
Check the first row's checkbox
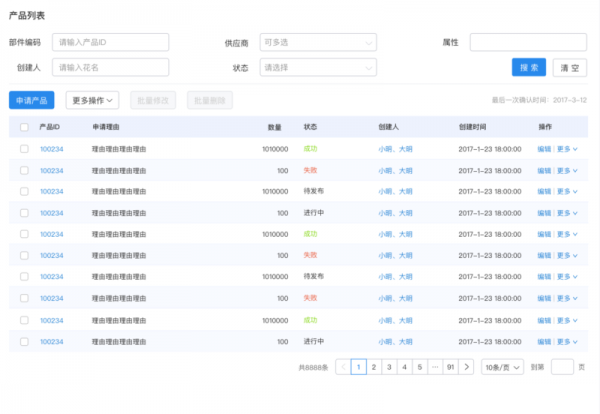(24, 149)
